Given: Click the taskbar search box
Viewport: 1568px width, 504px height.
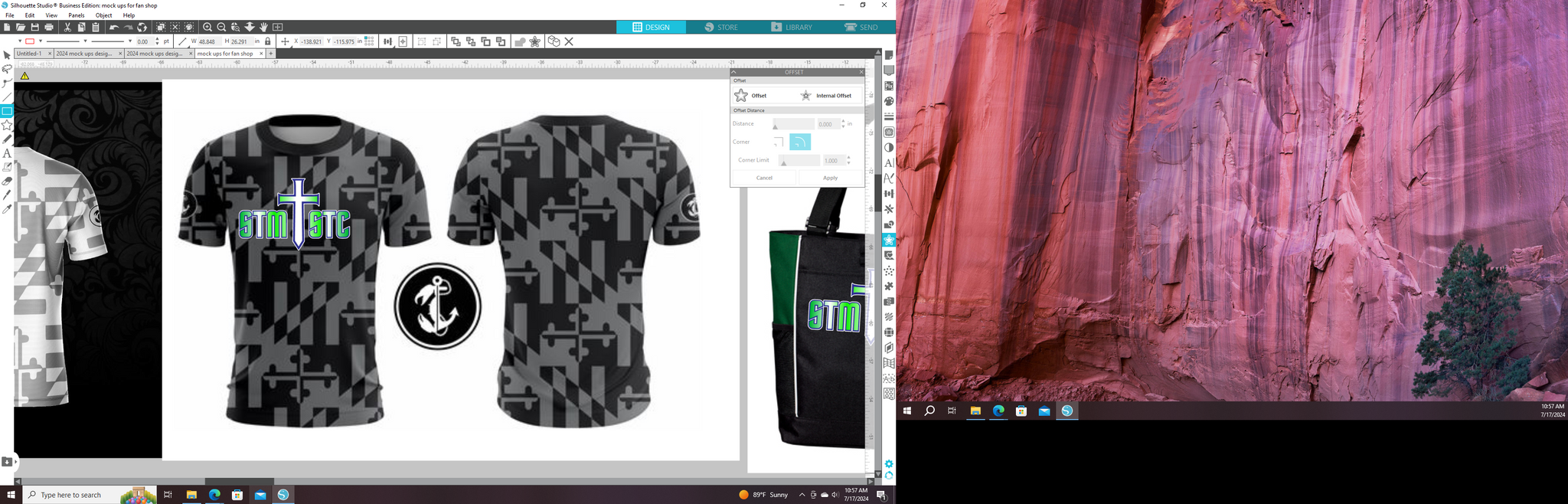Looking at the screenshot, I should pos(90,495).
